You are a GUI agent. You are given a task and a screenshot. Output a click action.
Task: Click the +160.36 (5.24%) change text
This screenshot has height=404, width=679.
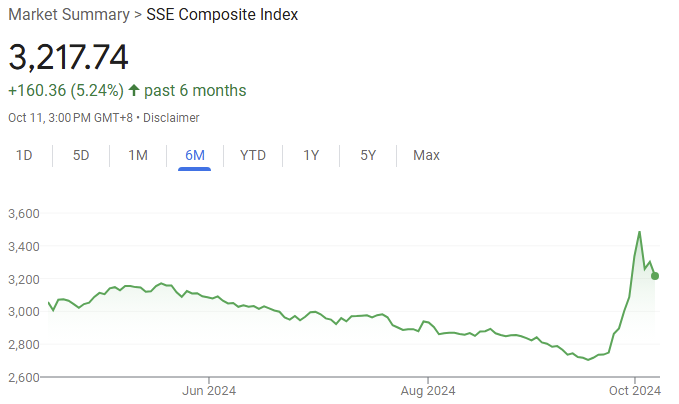coord(66,91)
